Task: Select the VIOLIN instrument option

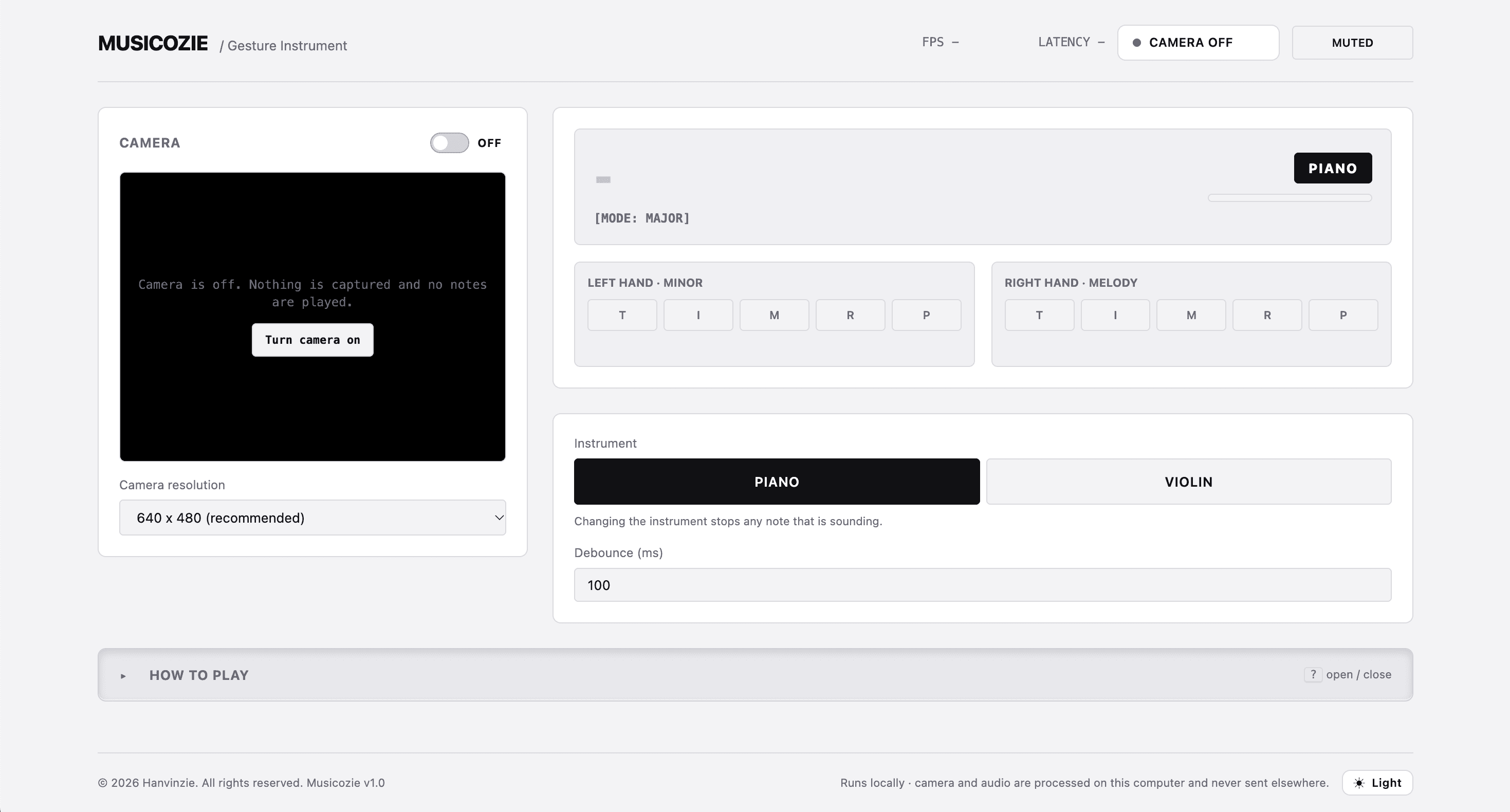Action: click(1189, 482)
